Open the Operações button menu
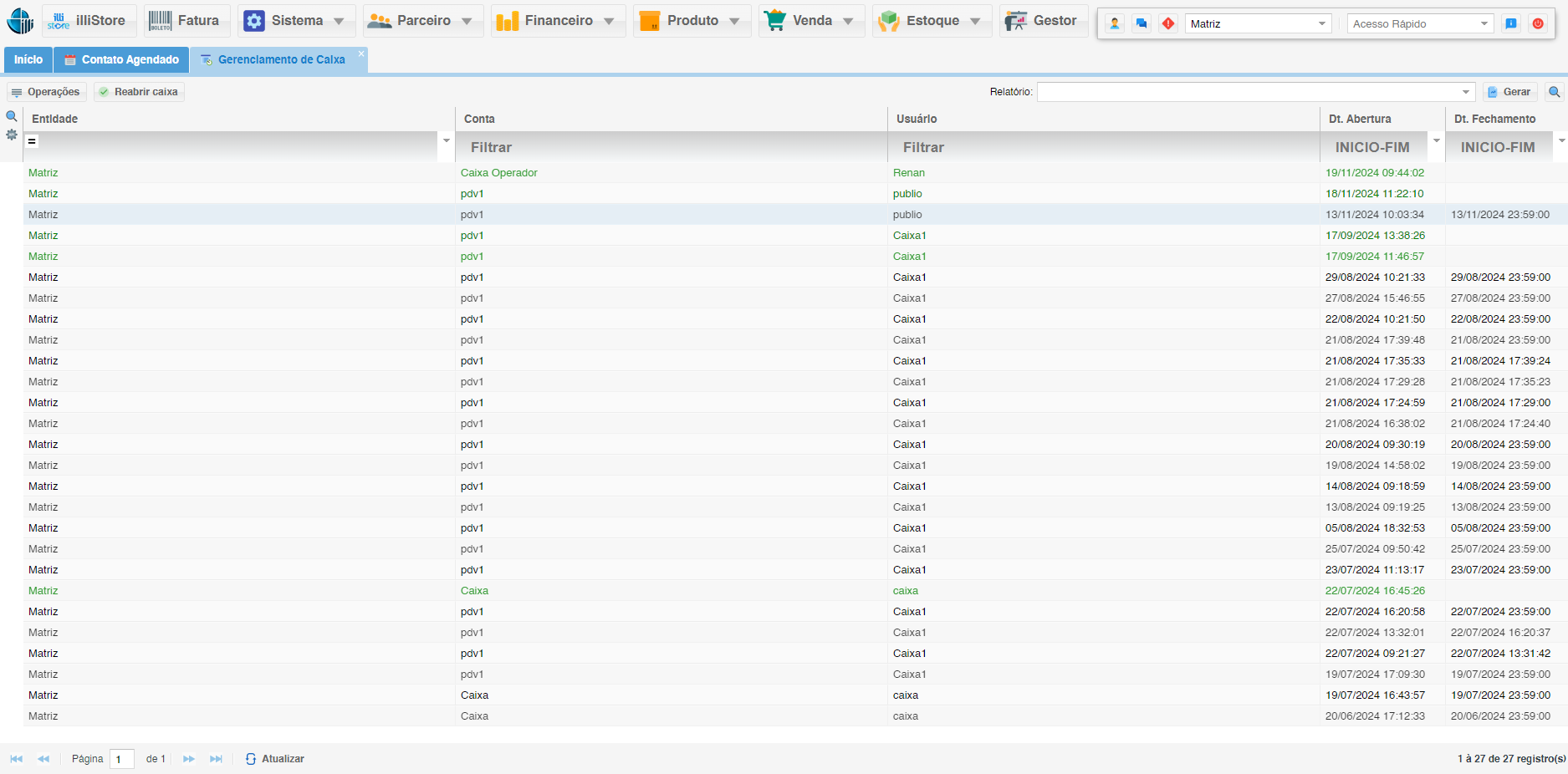 click(46, 92)
